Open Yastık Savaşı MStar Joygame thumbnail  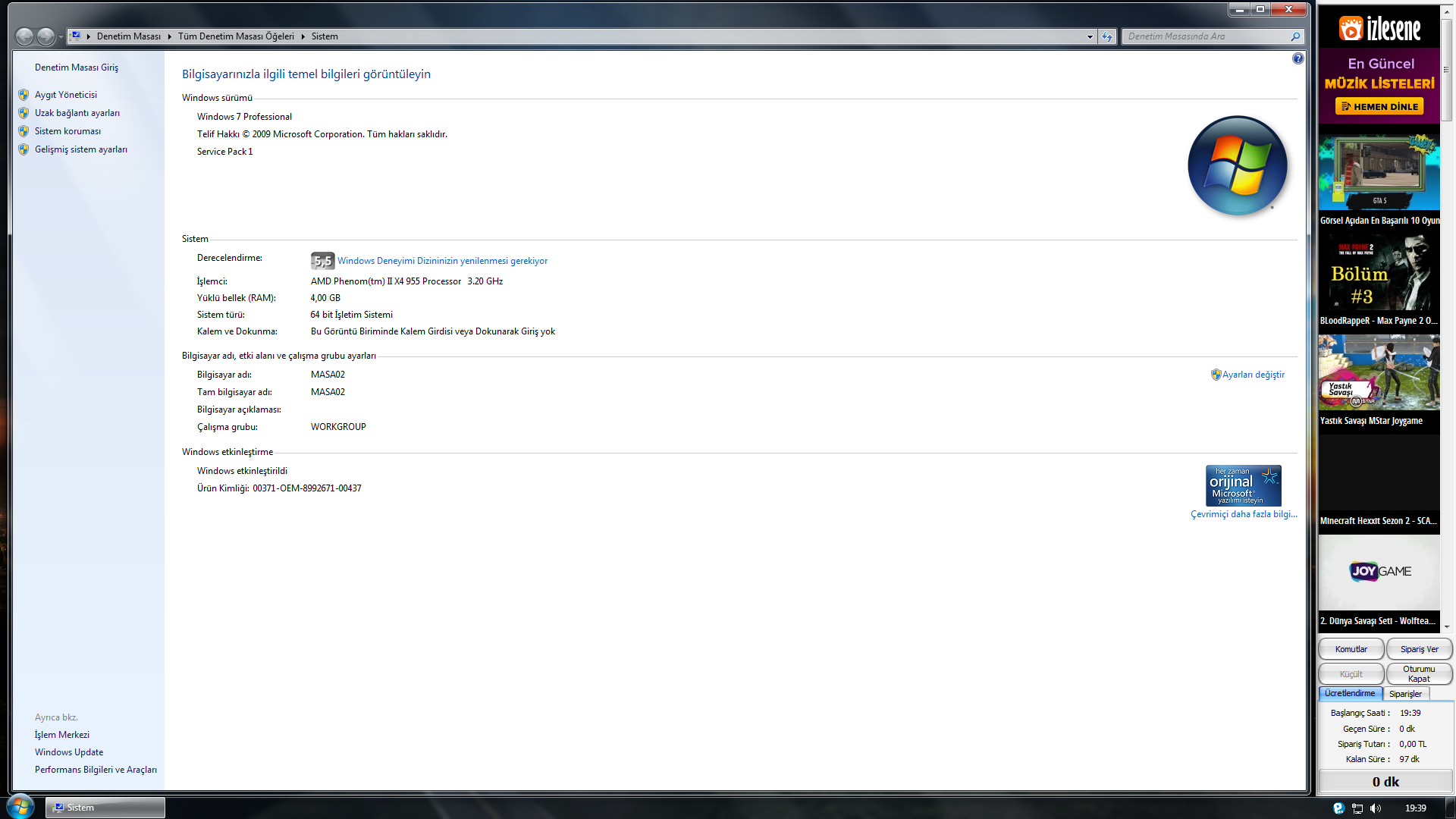(x=1379, y=373)
